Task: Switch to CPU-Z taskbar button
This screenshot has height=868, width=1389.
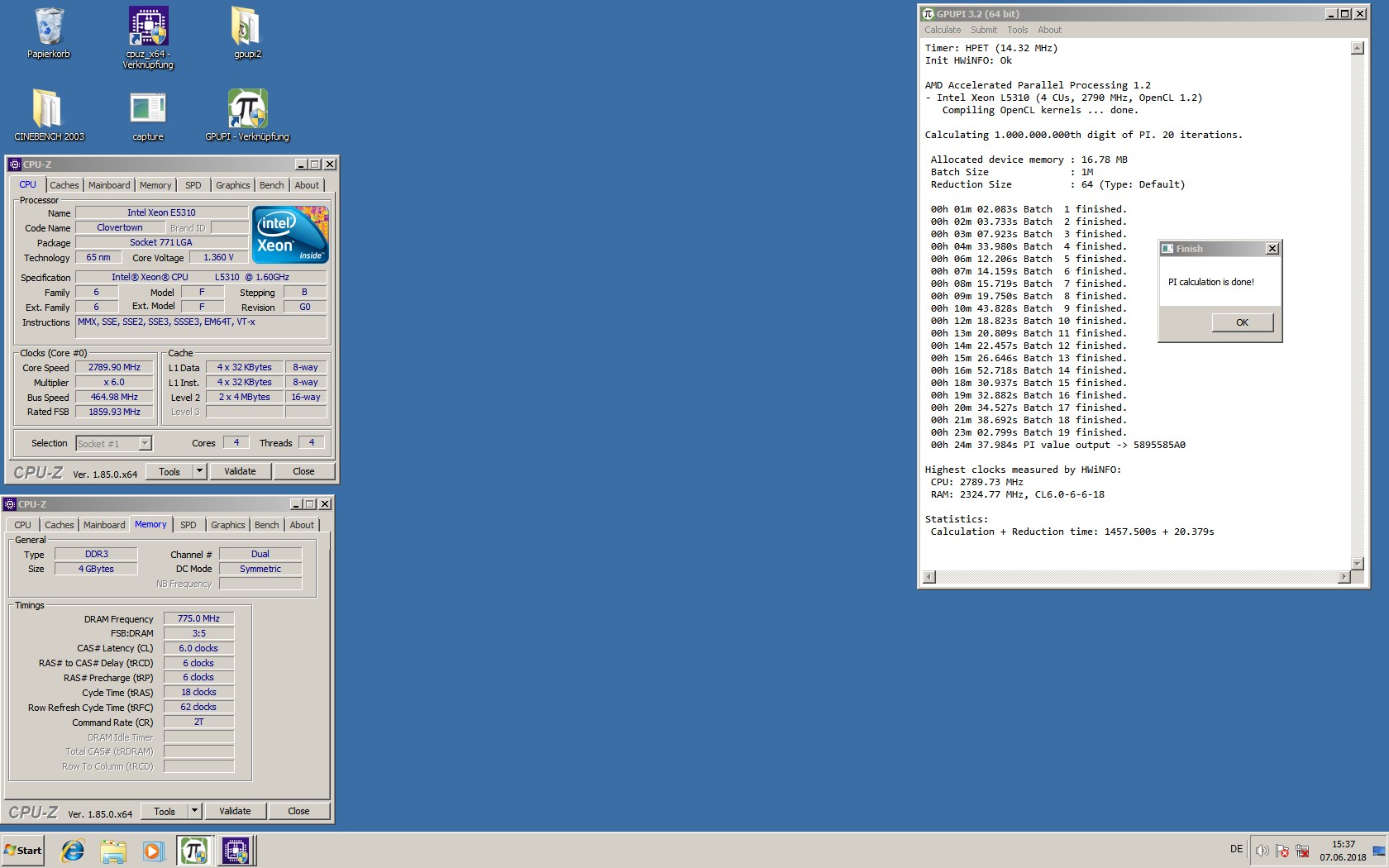Action: pos(236,851)
